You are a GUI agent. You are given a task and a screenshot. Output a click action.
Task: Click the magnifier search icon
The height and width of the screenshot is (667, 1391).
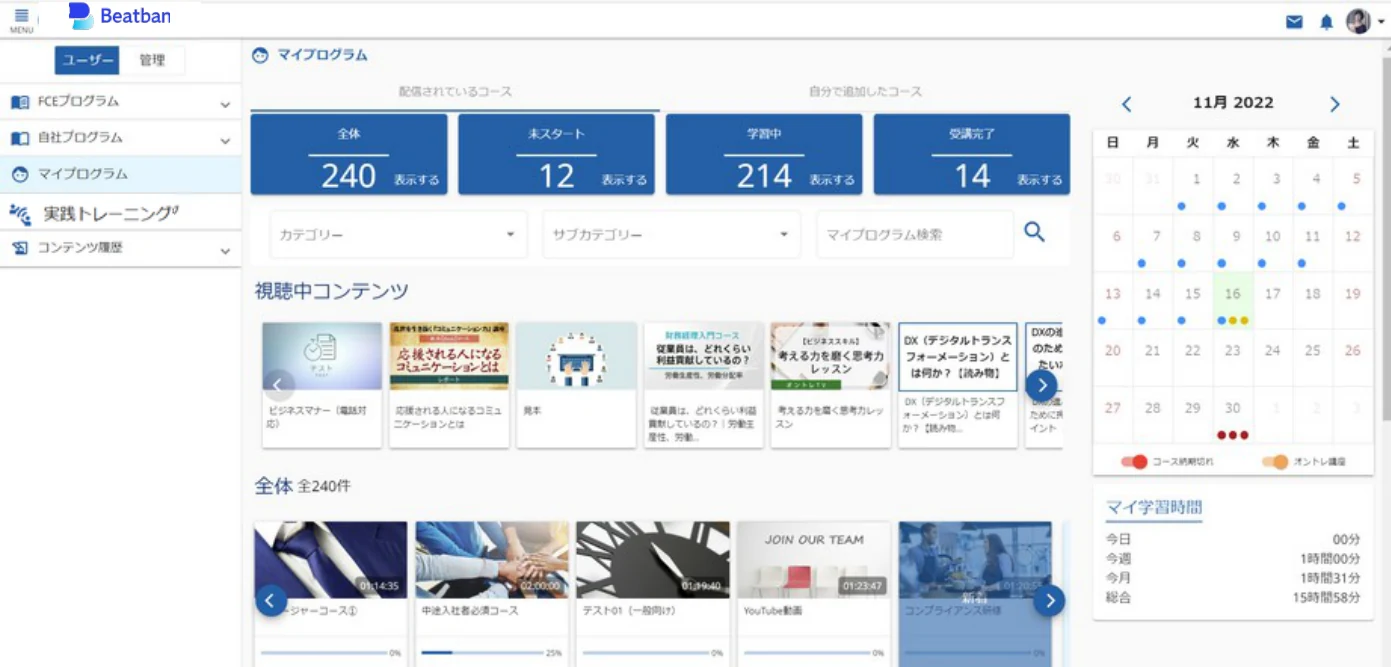[1034, 232]
